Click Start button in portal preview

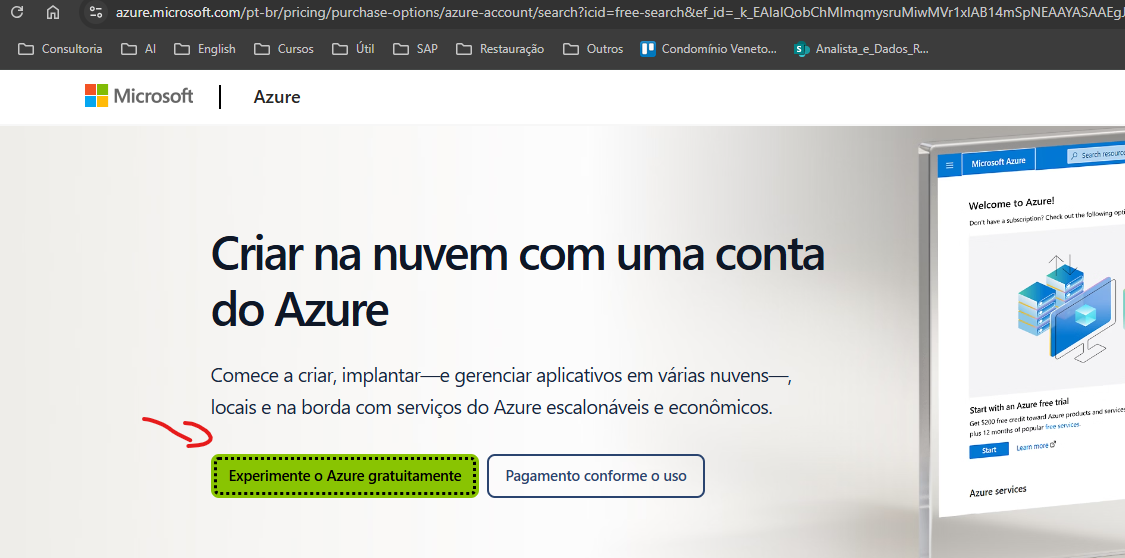point(989,450)
